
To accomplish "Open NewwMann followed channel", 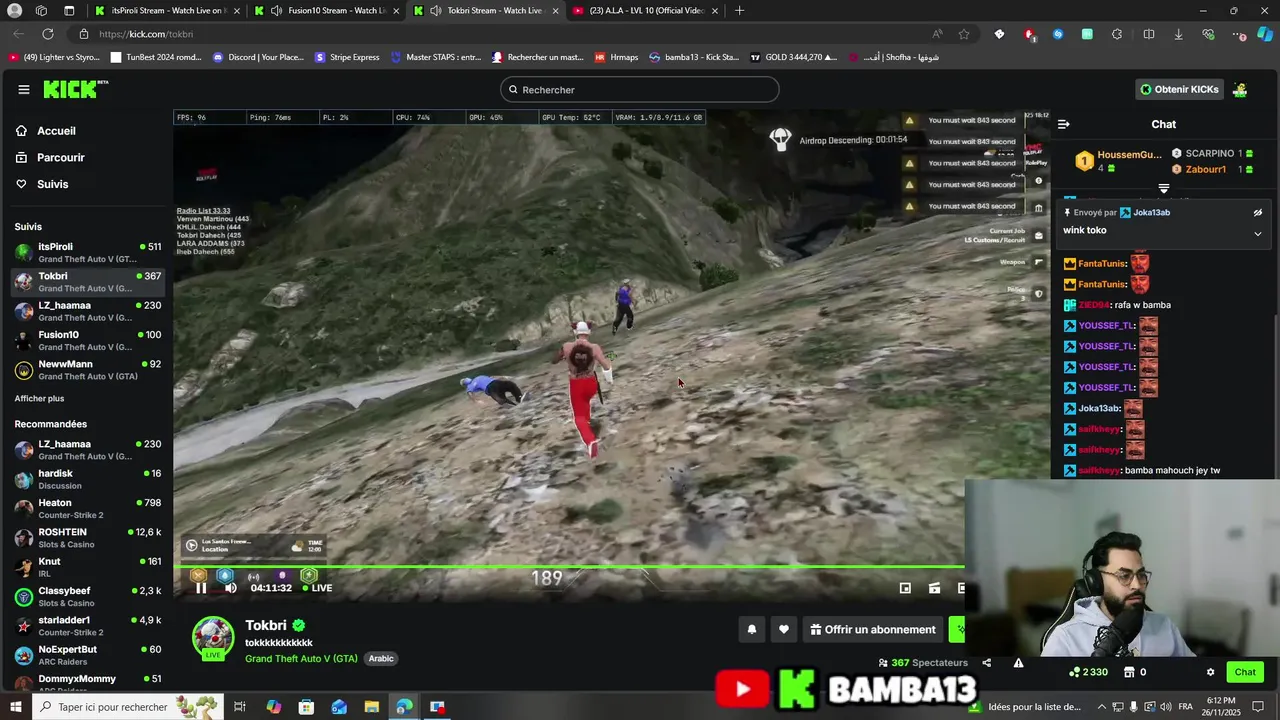I will tap(88, 370).
